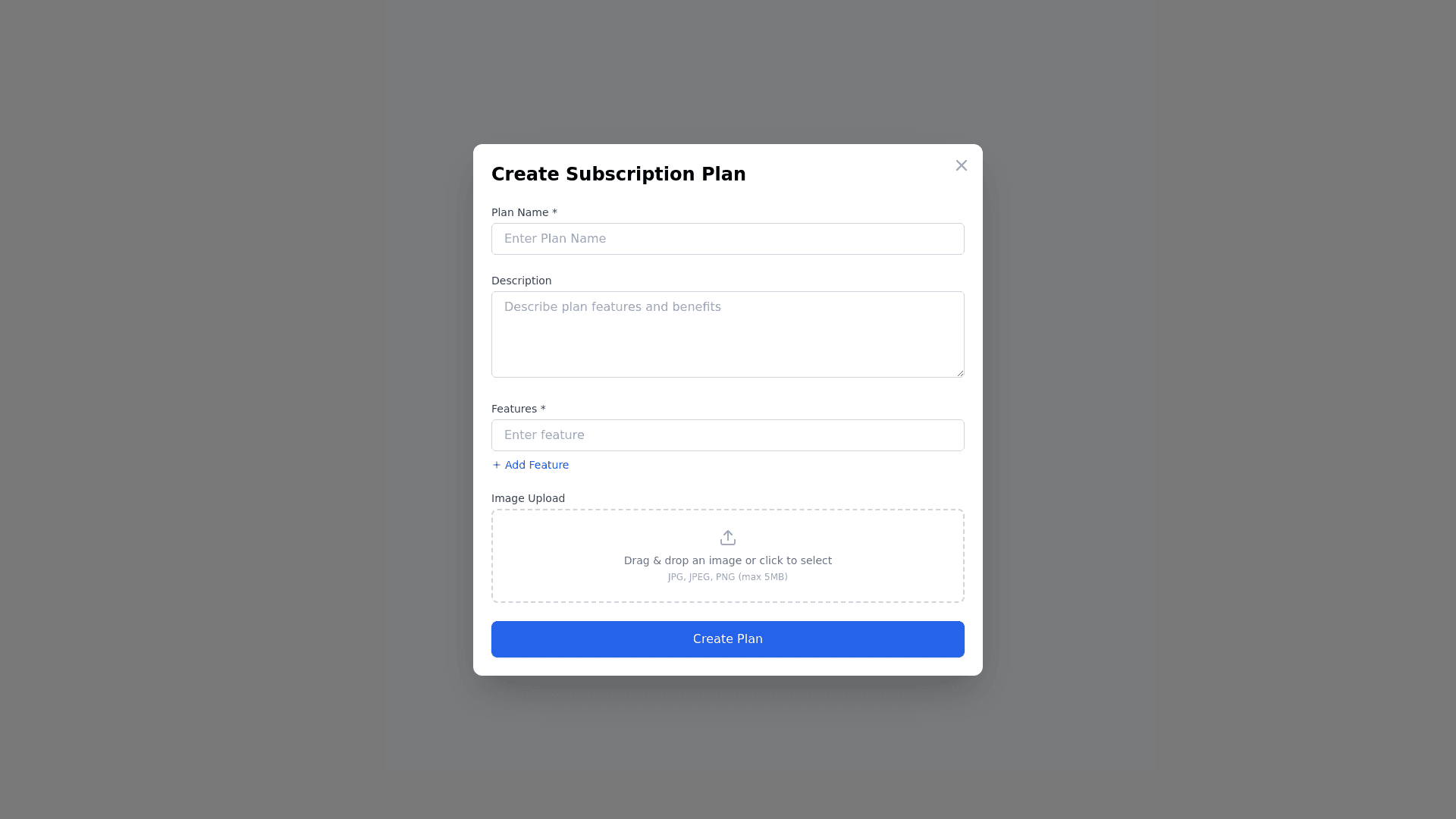Click the 'JPG, JPEG, PNG (max 5MB)' hint
1456x819 pixels.
click(x=727, y=577)
